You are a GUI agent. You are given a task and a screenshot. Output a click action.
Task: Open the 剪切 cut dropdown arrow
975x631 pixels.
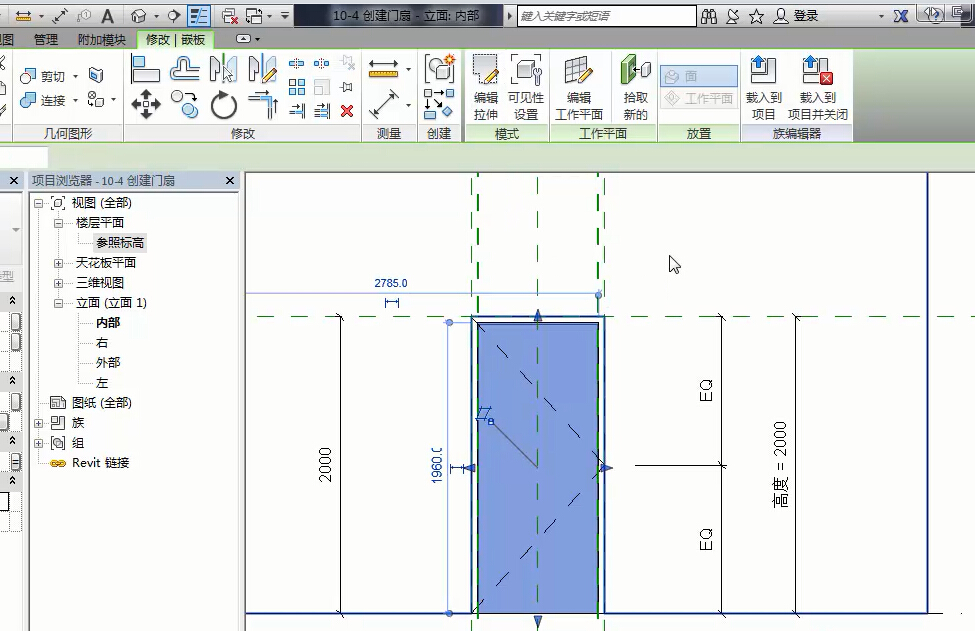point(75,77)
